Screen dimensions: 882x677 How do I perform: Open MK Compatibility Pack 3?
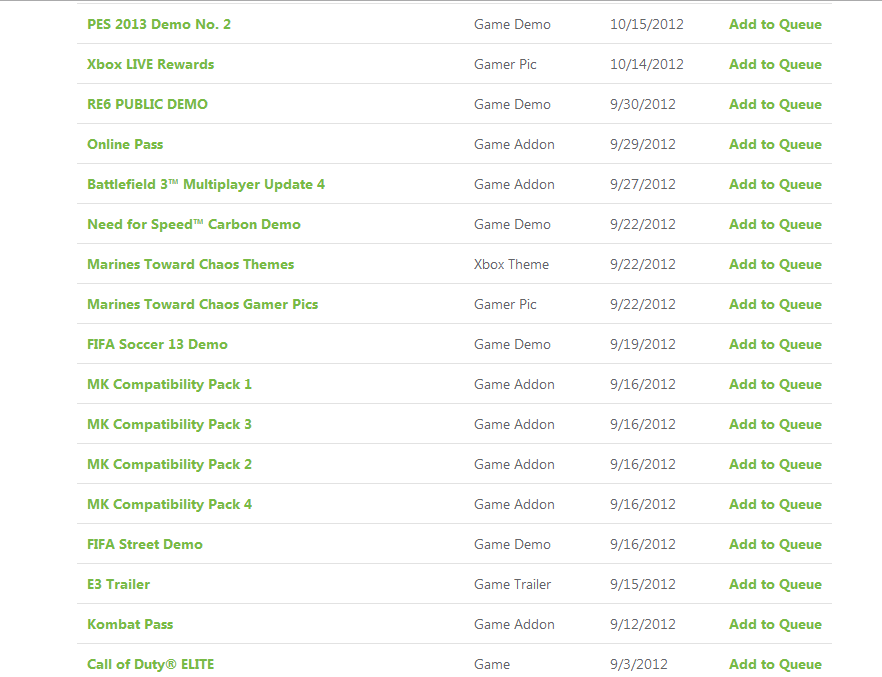(x=169, y=424)
